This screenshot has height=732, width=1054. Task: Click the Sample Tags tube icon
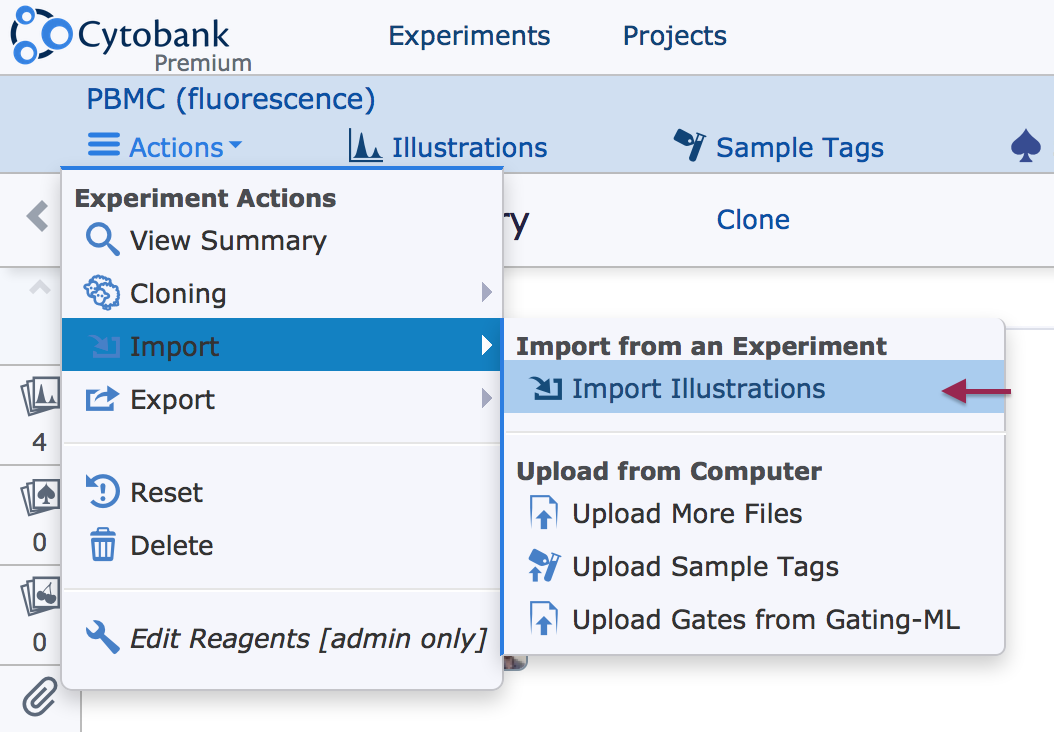(x=690, y=145)
